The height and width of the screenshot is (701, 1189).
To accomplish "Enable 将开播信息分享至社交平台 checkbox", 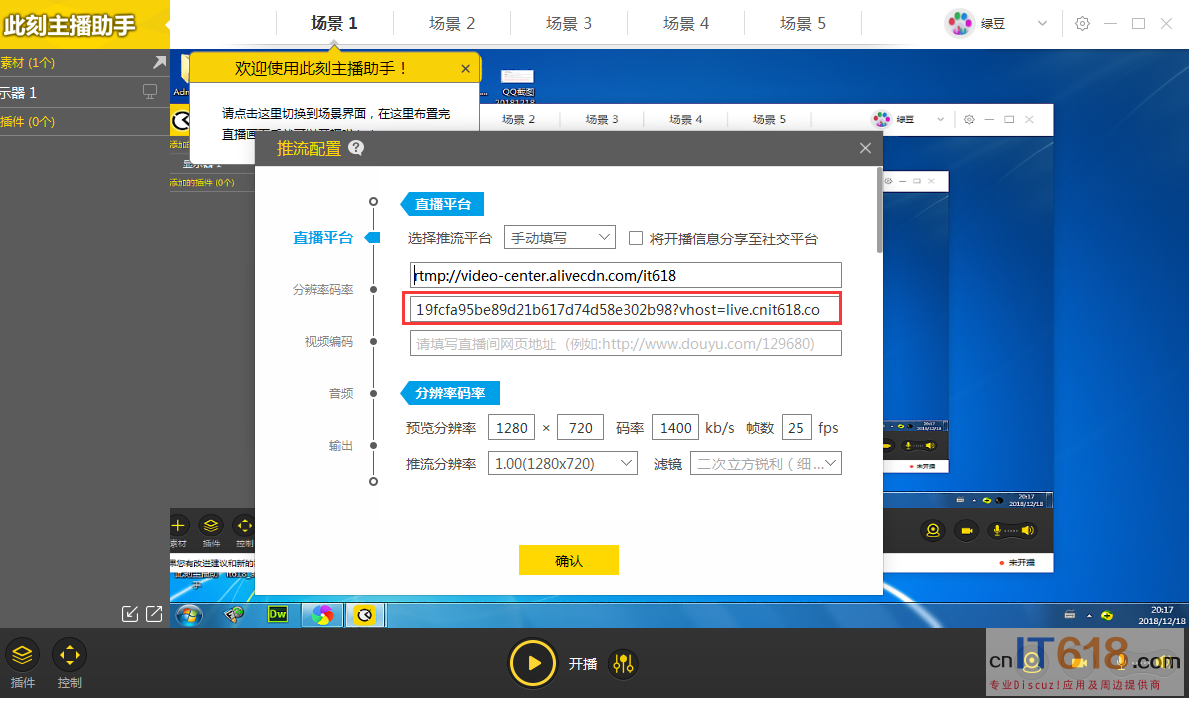I will point(635,238).
